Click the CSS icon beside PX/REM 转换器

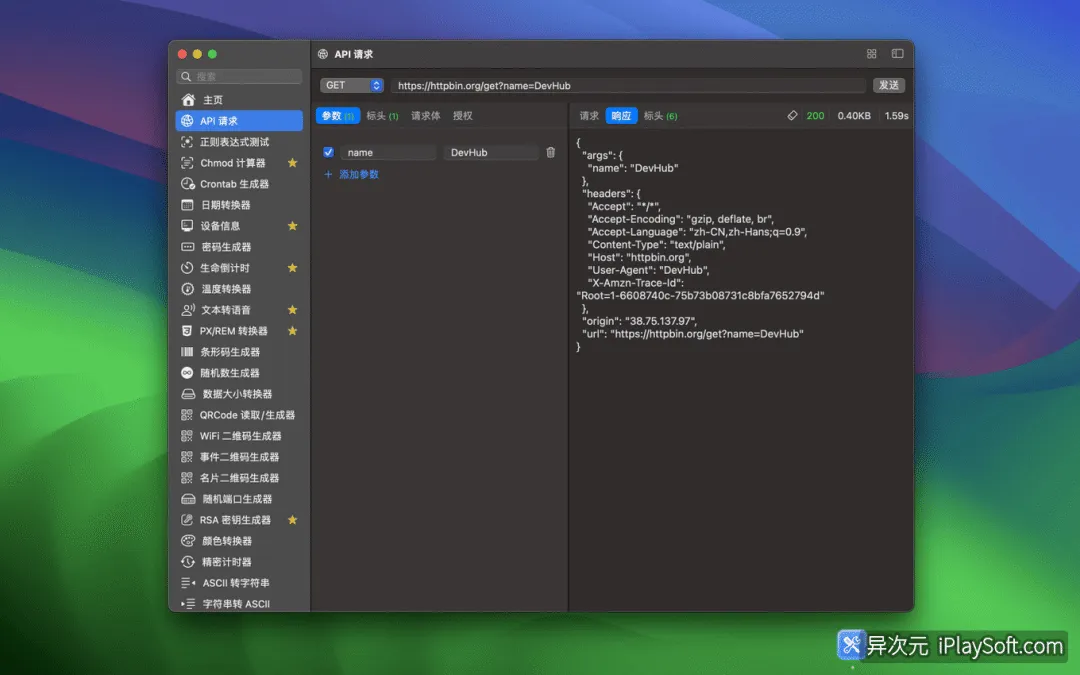[187, 331]
